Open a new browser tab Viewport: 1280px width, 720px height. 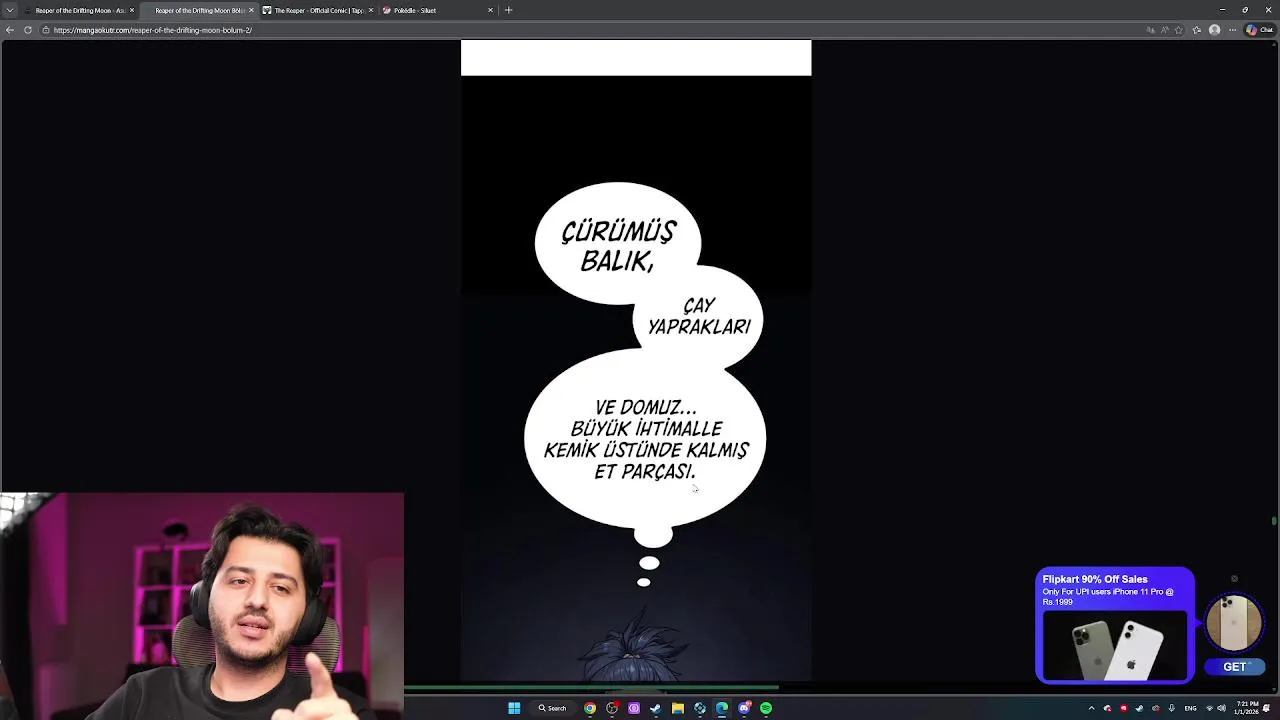(x=508, y=10)
